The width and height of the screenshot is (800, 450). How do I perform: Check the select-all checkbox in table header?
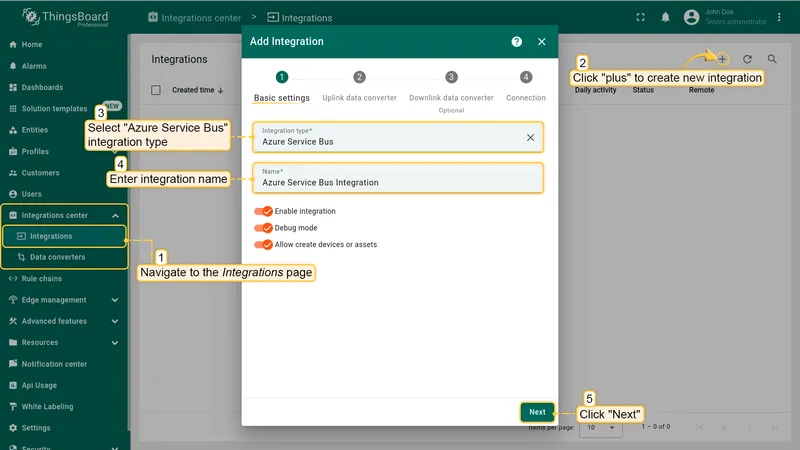point(156,90)
